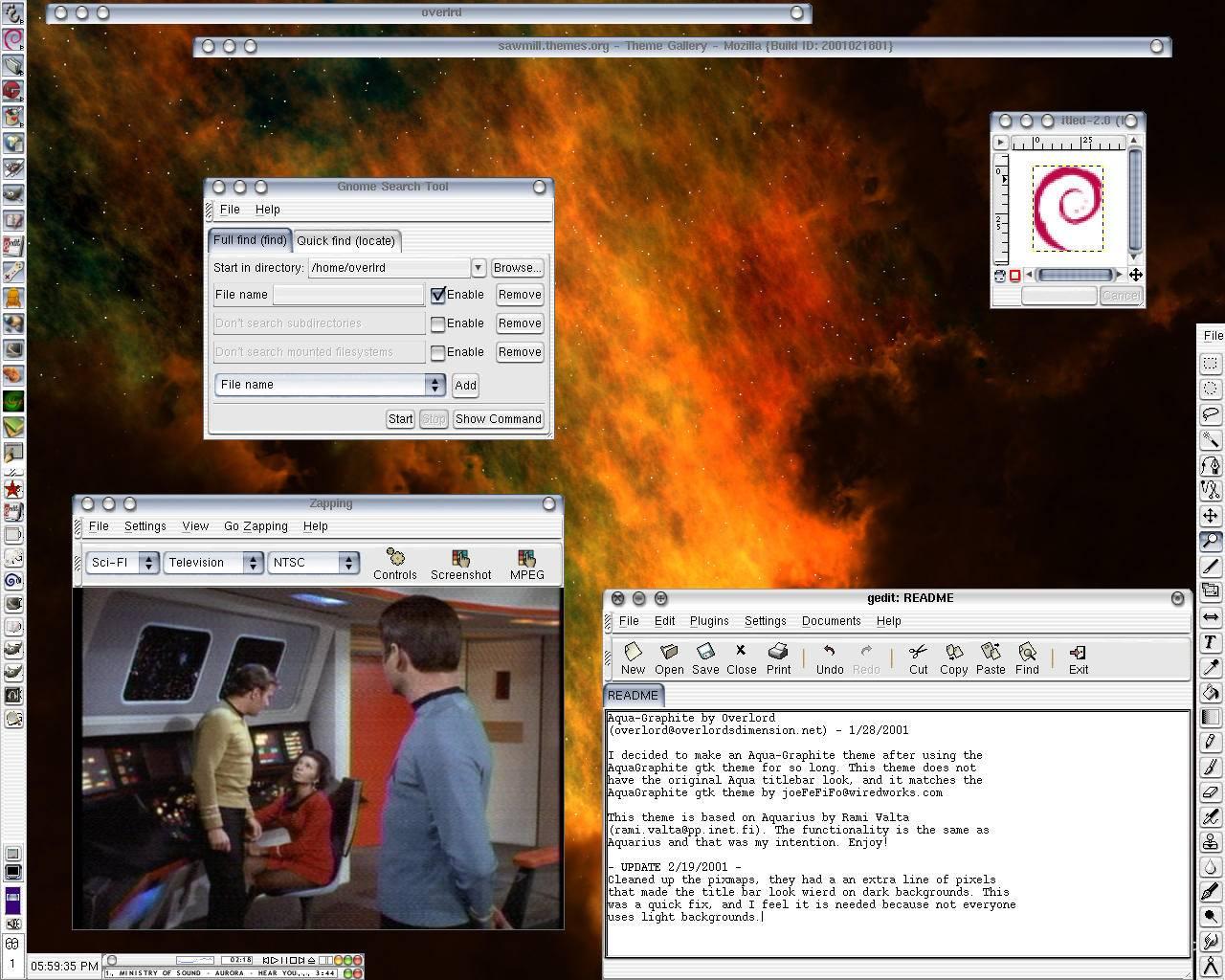This screenshot has width=1225, height=980.
Task: Select the GIMP Move tool
Action: pos(1211,516)
